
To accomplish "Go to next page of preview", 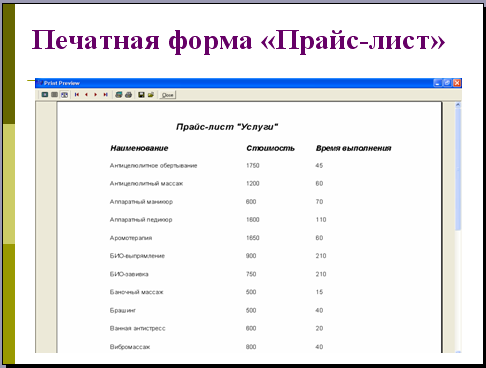I will (x=96, y=95).
